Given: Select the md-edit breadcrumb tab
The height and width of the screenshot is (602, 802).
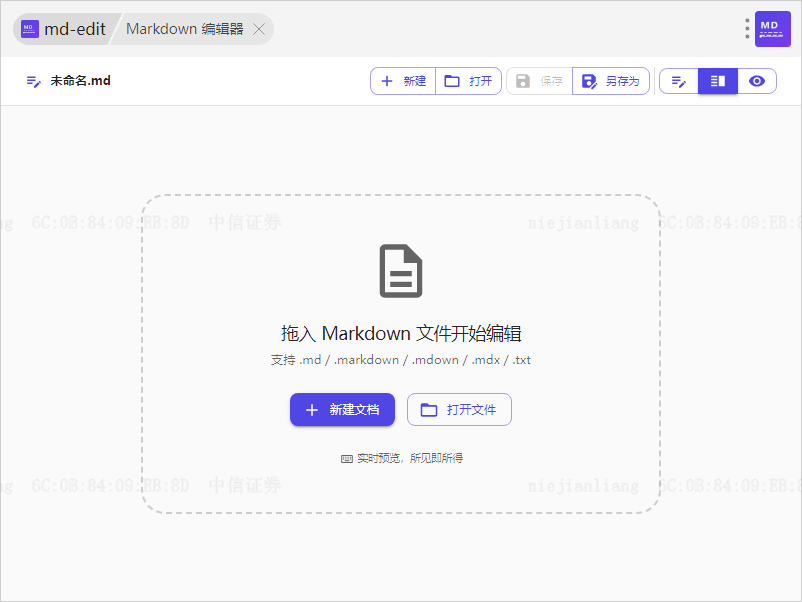Looking at the screenshot, I should point(65,29).
